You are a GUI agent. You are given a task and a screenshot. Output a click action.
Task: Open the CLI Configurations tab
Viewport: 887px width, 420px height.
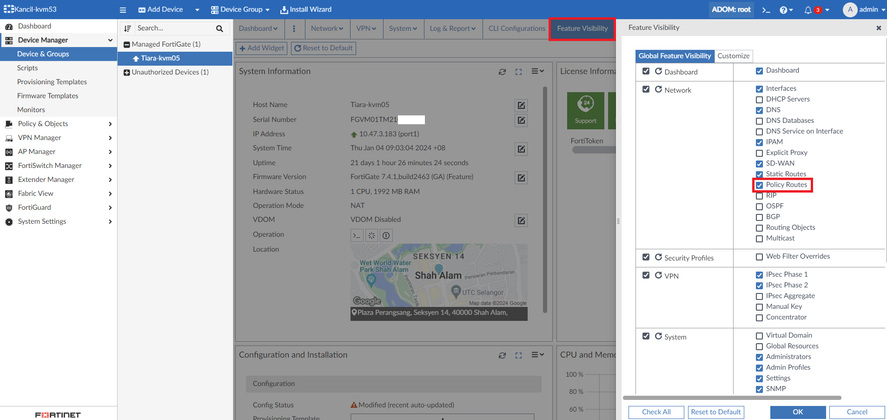515,28
